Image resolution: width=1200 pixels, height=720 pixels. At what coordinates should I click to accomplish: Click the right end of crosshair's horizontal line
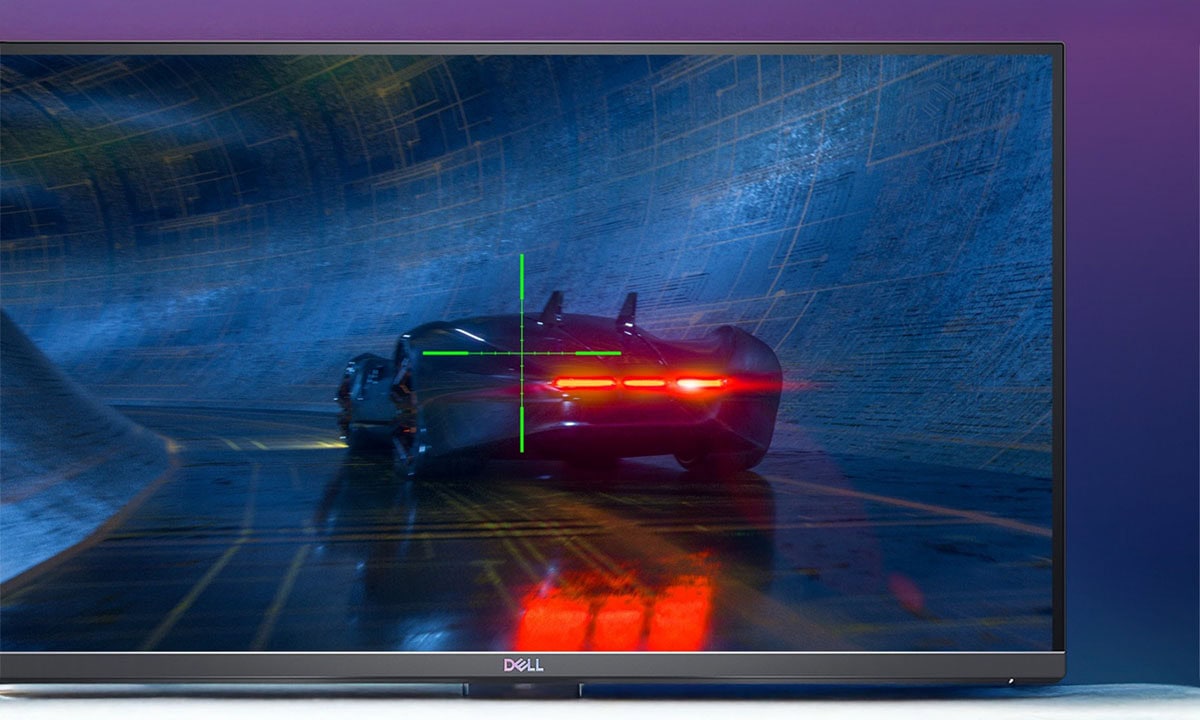point(618,353)
